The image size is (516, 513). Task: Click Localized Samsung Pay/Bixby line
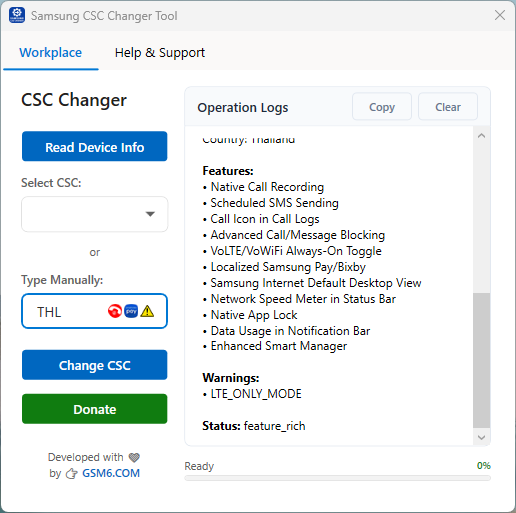[284, 267]
